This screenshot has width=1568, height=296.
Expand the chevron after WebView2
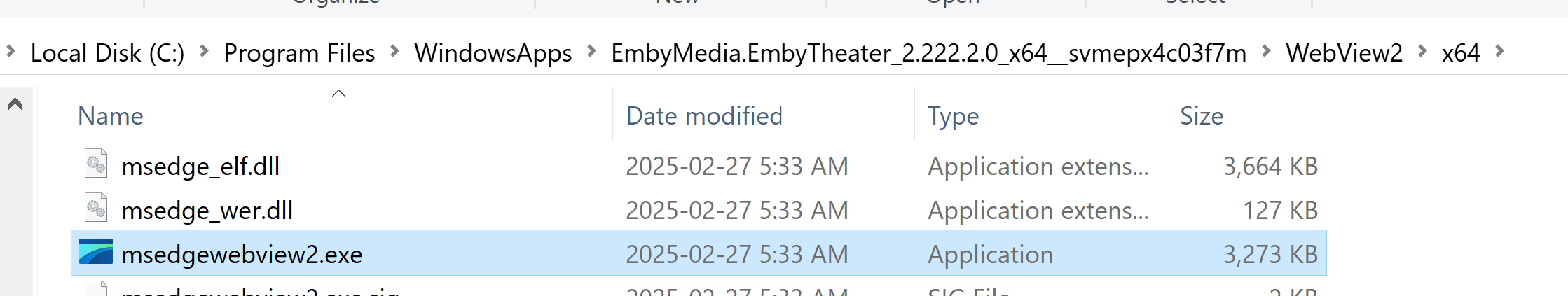pyautogui.click(x=1423, y=52)
